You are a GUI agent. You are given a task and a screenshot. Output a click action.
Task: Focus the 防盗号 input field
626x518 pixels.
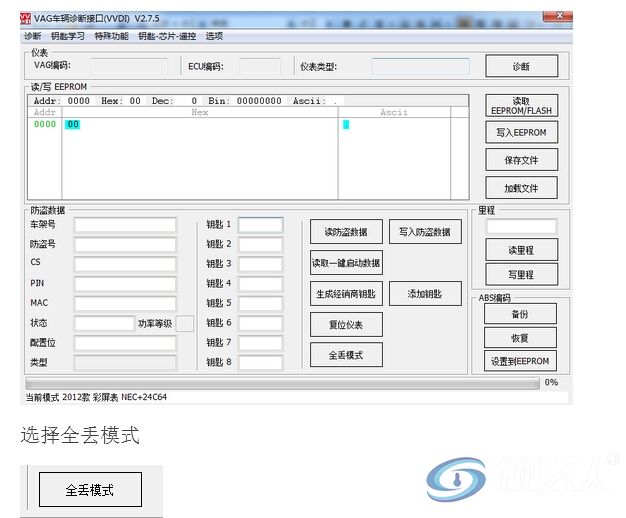point(125,244)
